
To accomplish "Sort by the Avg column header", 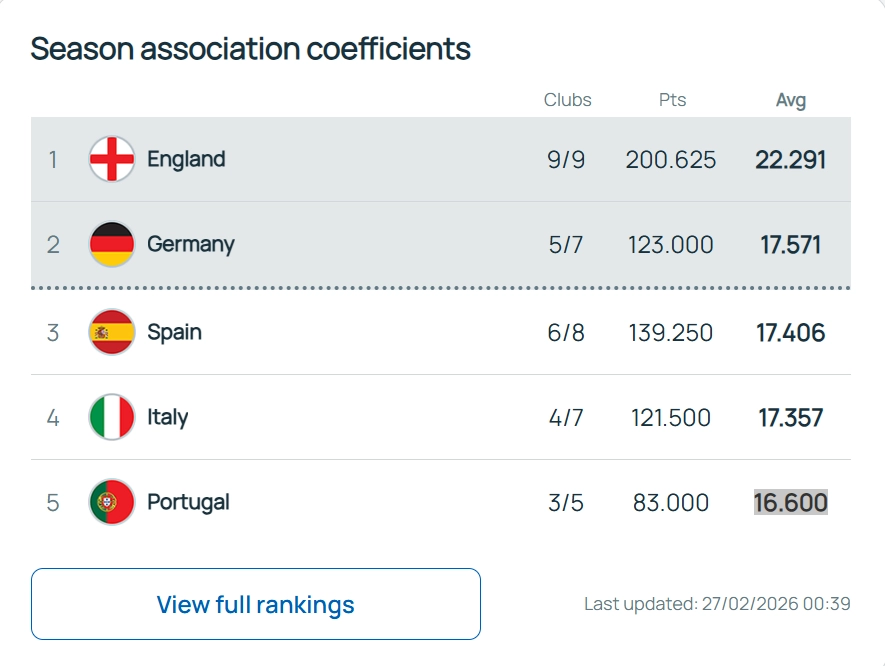I will point(790,100).
